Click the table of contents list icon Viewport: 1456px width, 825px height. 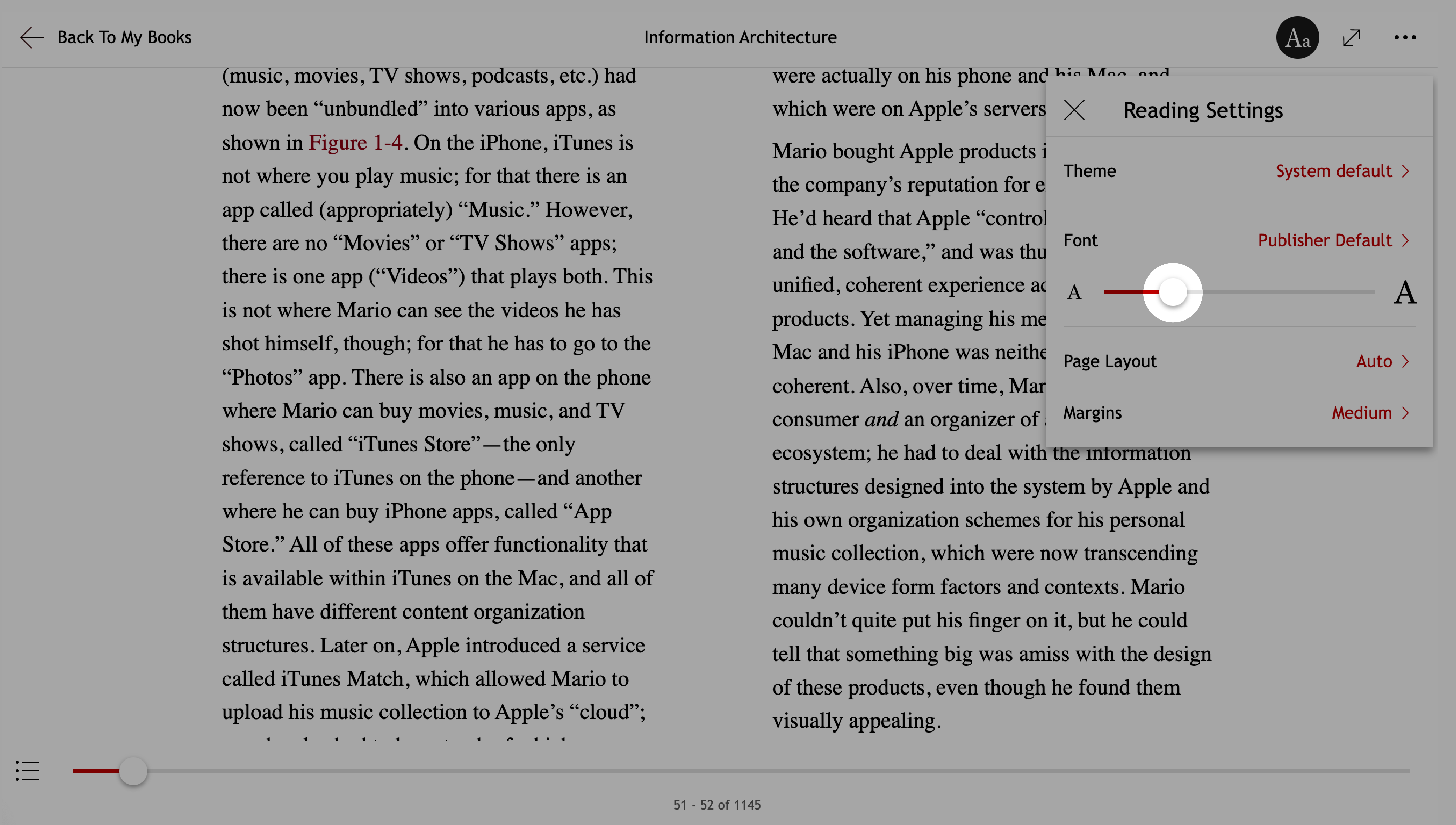[x=27, y=771]
